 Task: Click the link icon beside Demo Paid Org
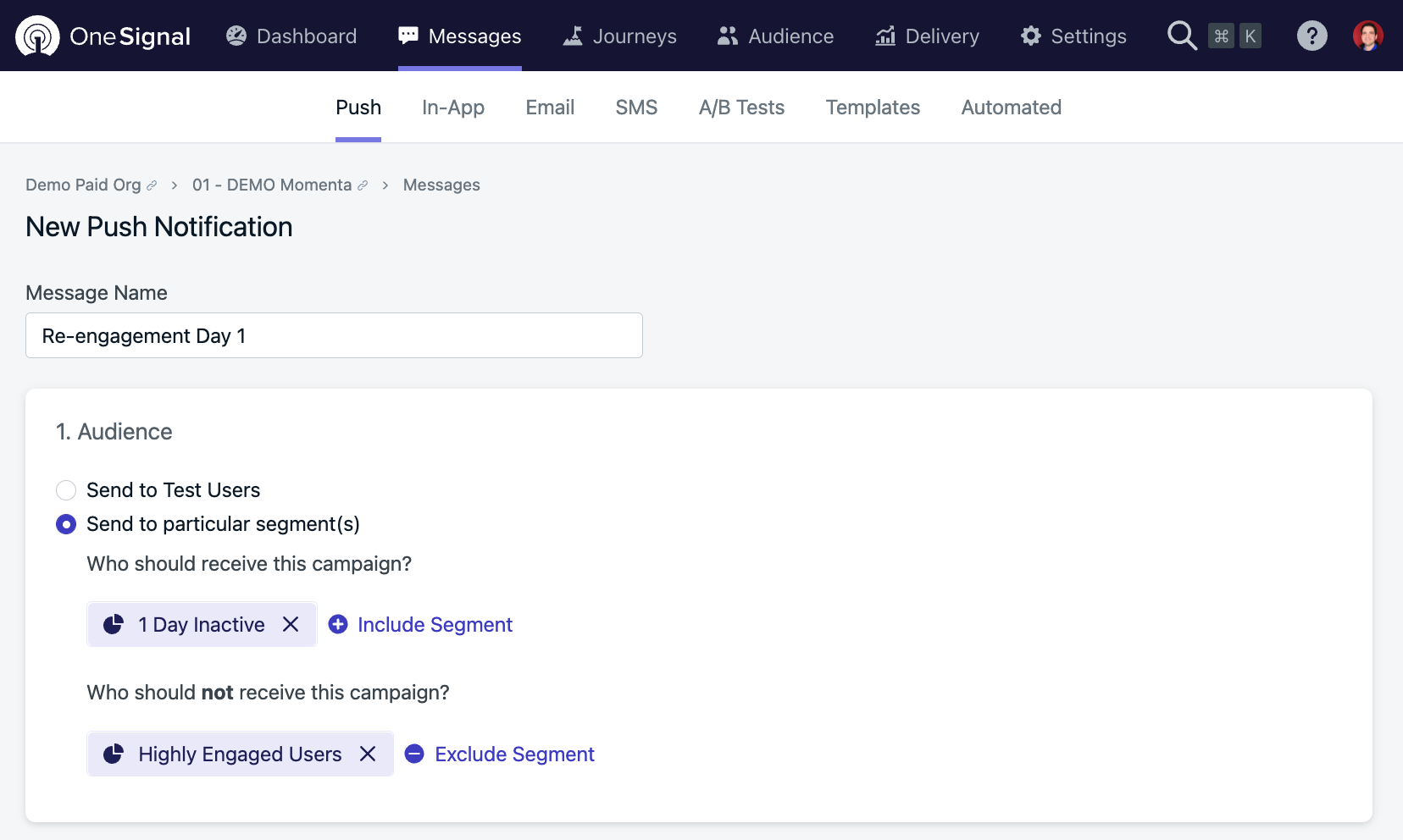(x=152, y=185)
